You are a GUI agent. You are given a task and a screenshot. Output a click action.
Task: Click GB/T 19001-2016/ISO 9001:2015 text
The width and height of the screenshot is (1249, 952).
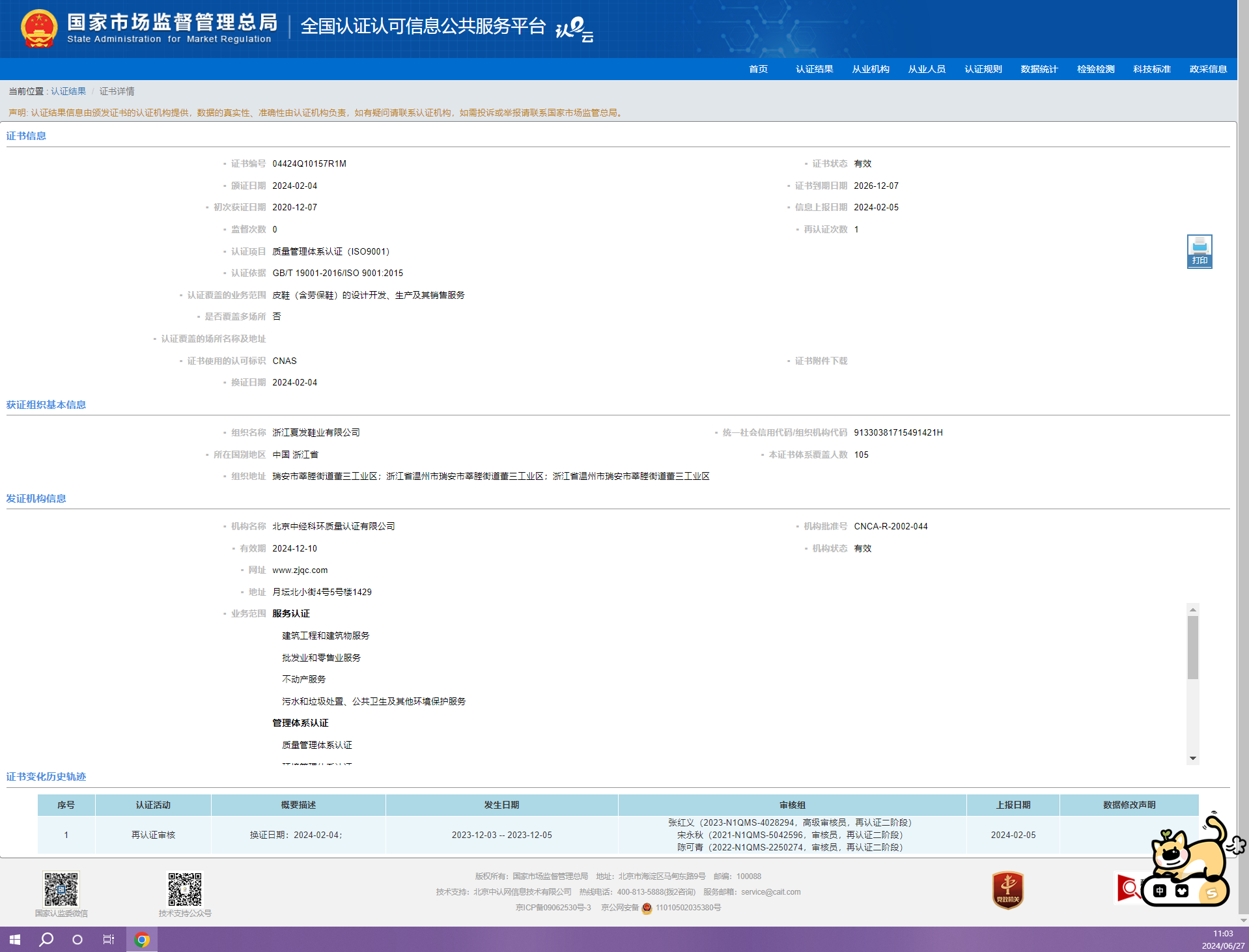(337, 273)
